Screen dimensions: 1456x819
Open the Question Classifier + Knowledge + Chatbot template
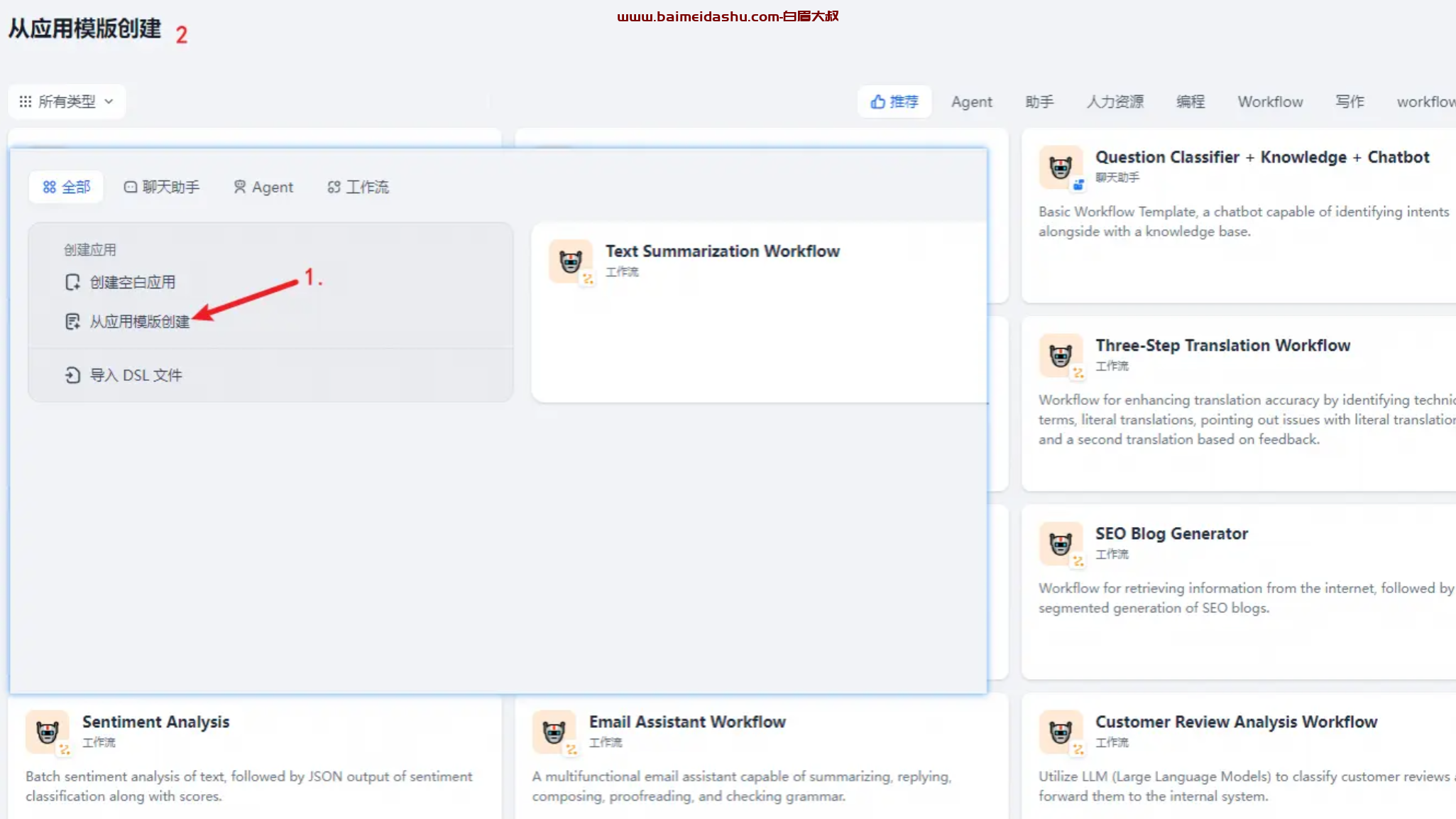1239,216
